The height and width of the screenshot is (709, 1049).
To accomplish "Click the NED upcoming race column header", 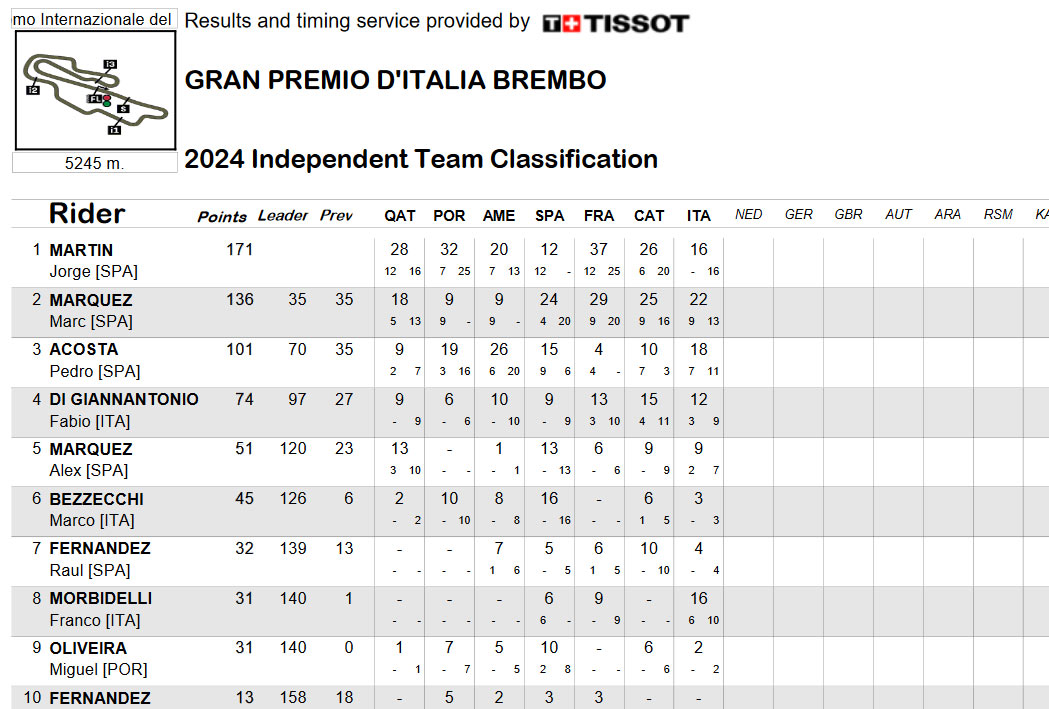I will (748, 215).
